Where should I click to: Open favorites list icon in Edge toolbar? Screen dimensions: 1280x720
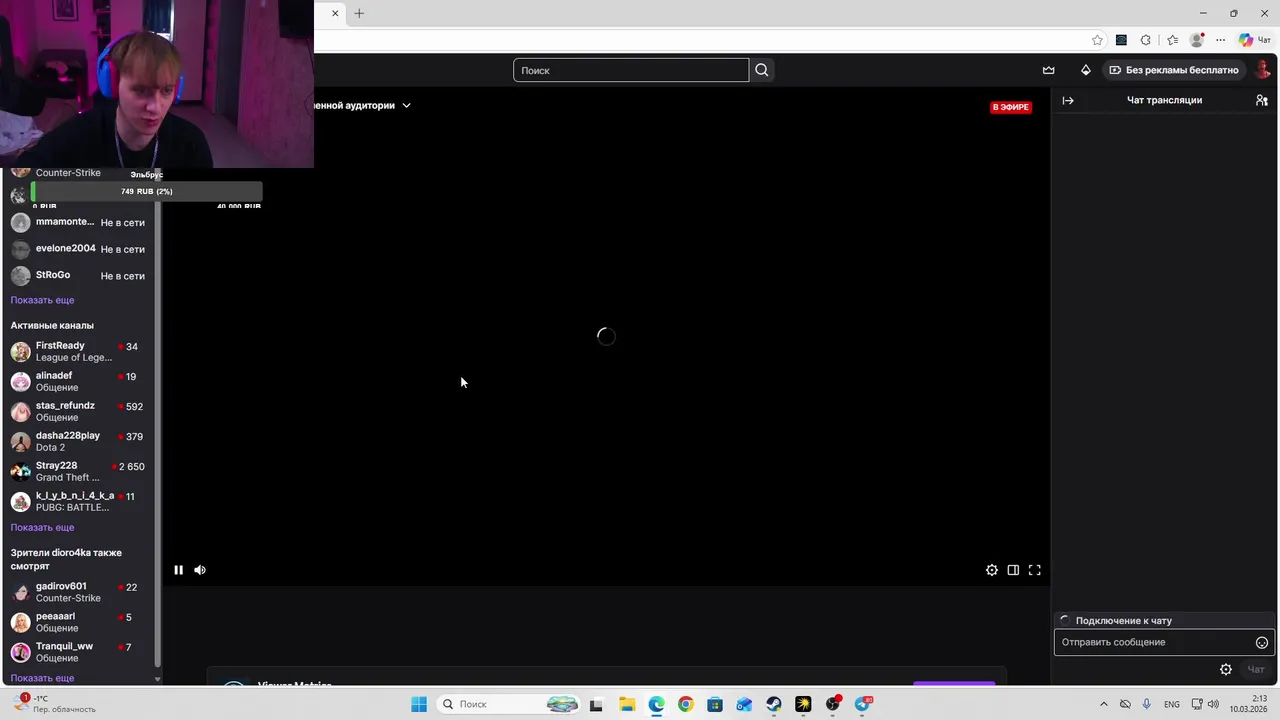point(1172,40)
